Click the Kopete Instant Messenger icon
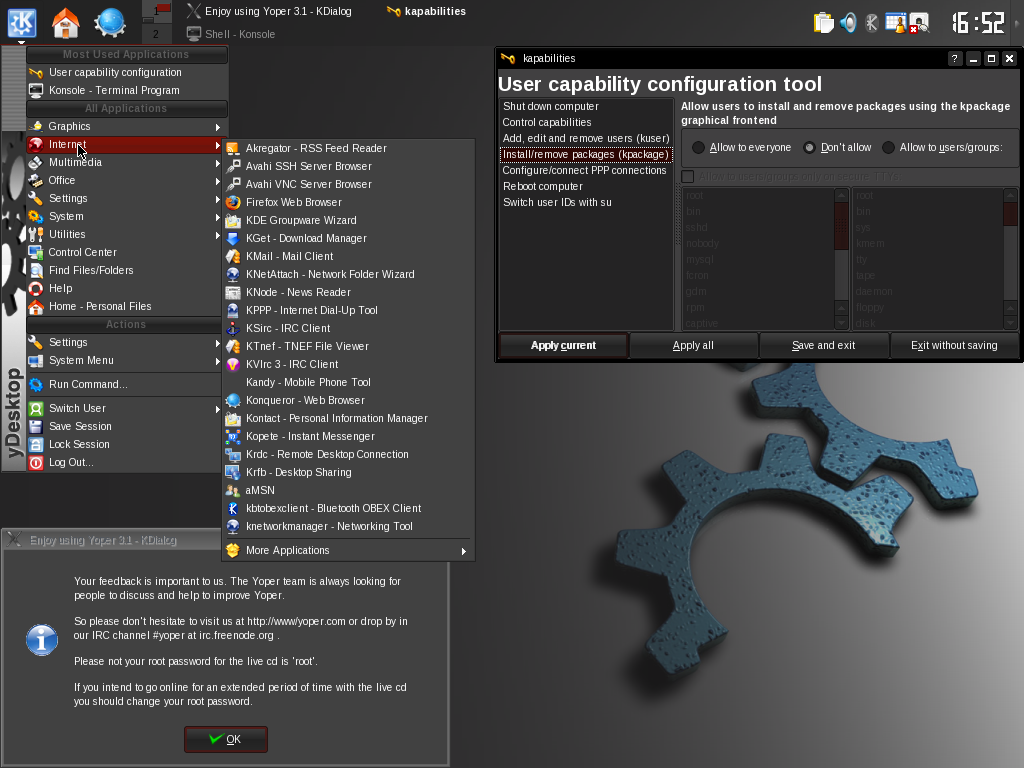Viewport: 1024px width, 768px height. pyautogui.click(x=233, y=436)
